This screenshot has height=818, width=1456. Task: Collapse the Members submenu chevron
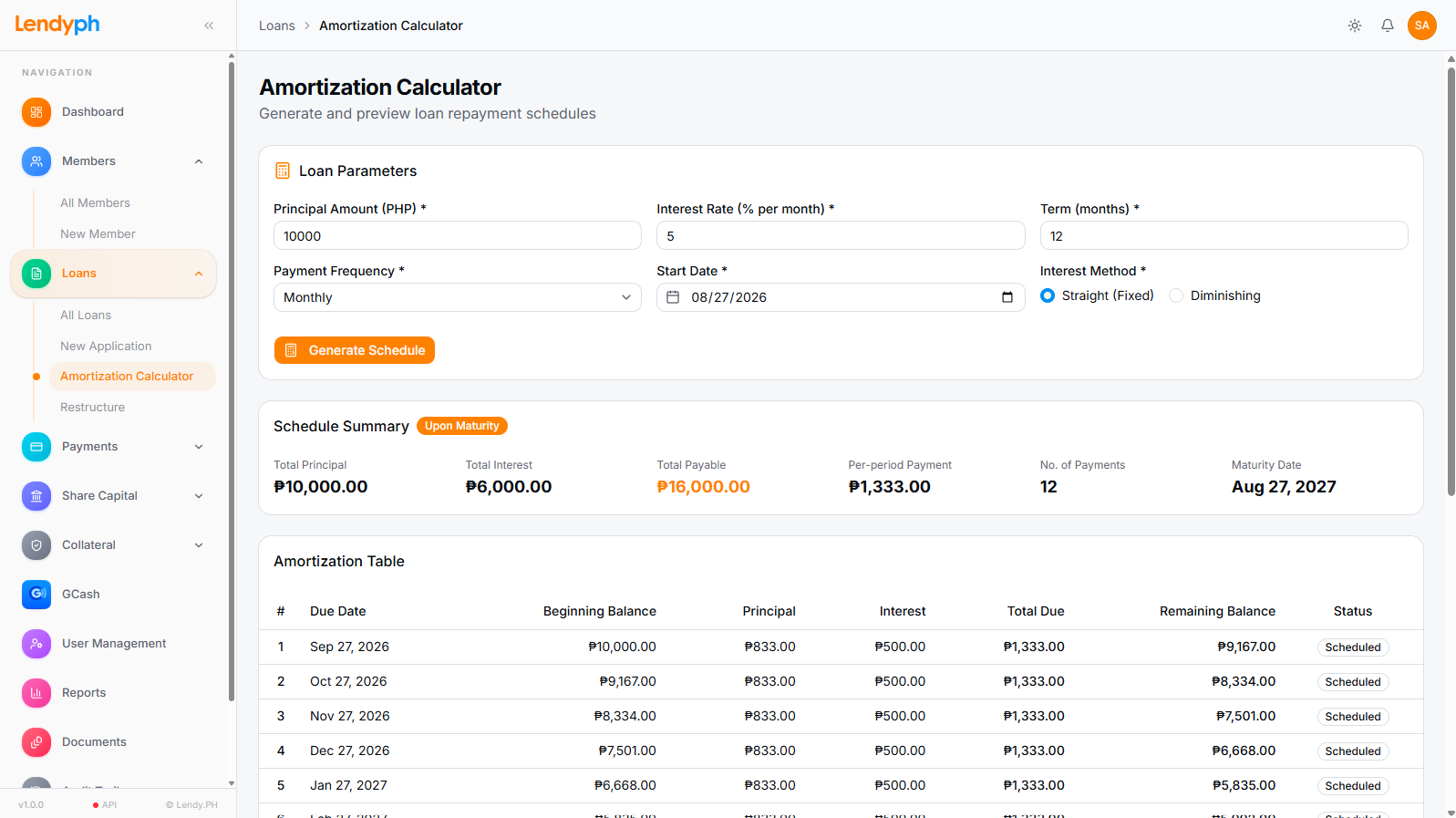click(199, 161)
